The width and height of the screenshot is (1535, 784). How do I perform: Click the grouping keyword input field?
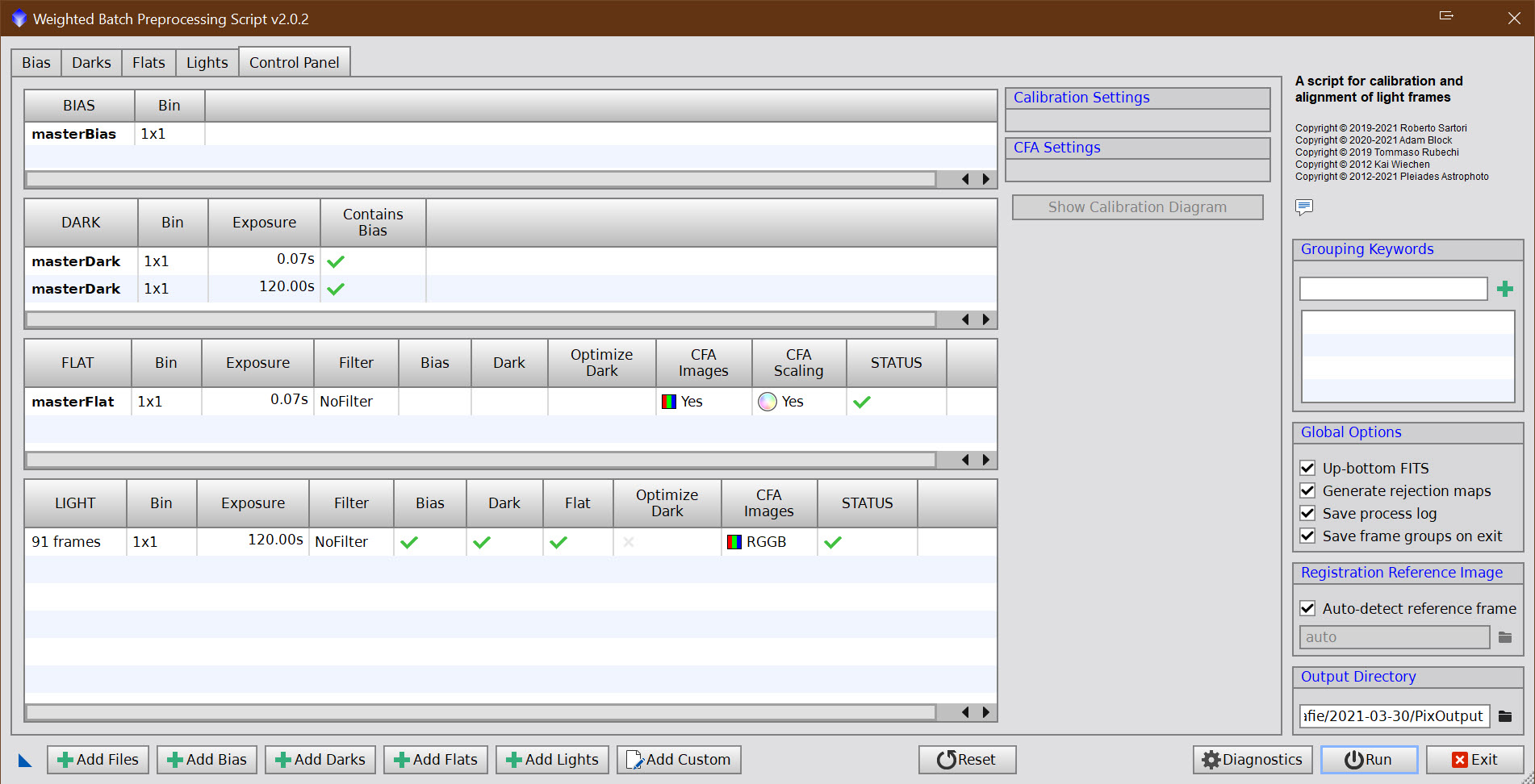pos(1394,289)
